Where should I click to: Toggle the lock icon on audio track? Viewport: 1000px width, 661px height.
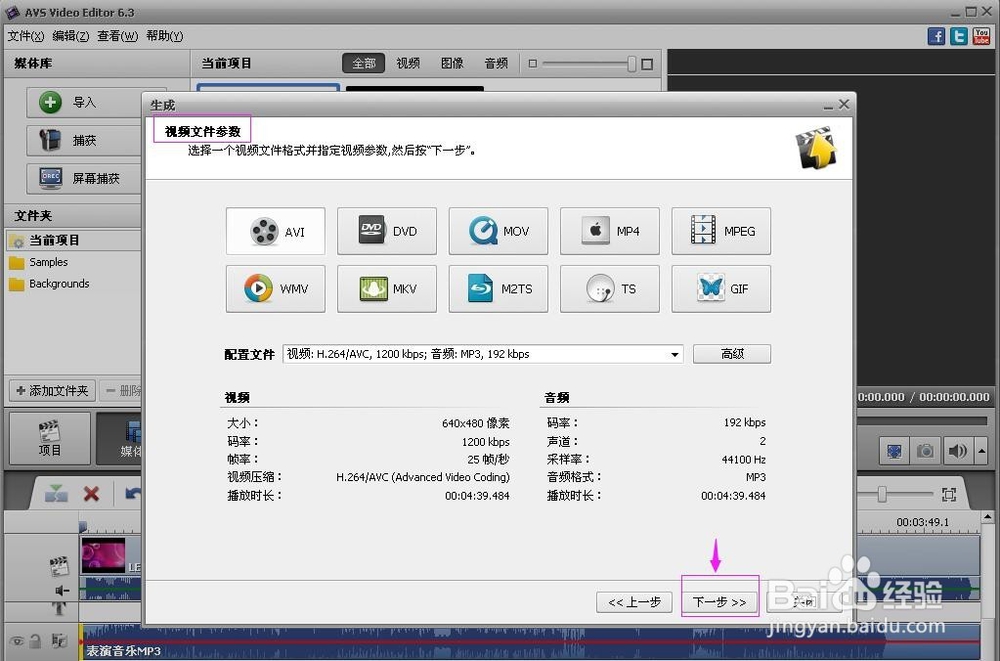pyautogui.click(x=36, y=640)
